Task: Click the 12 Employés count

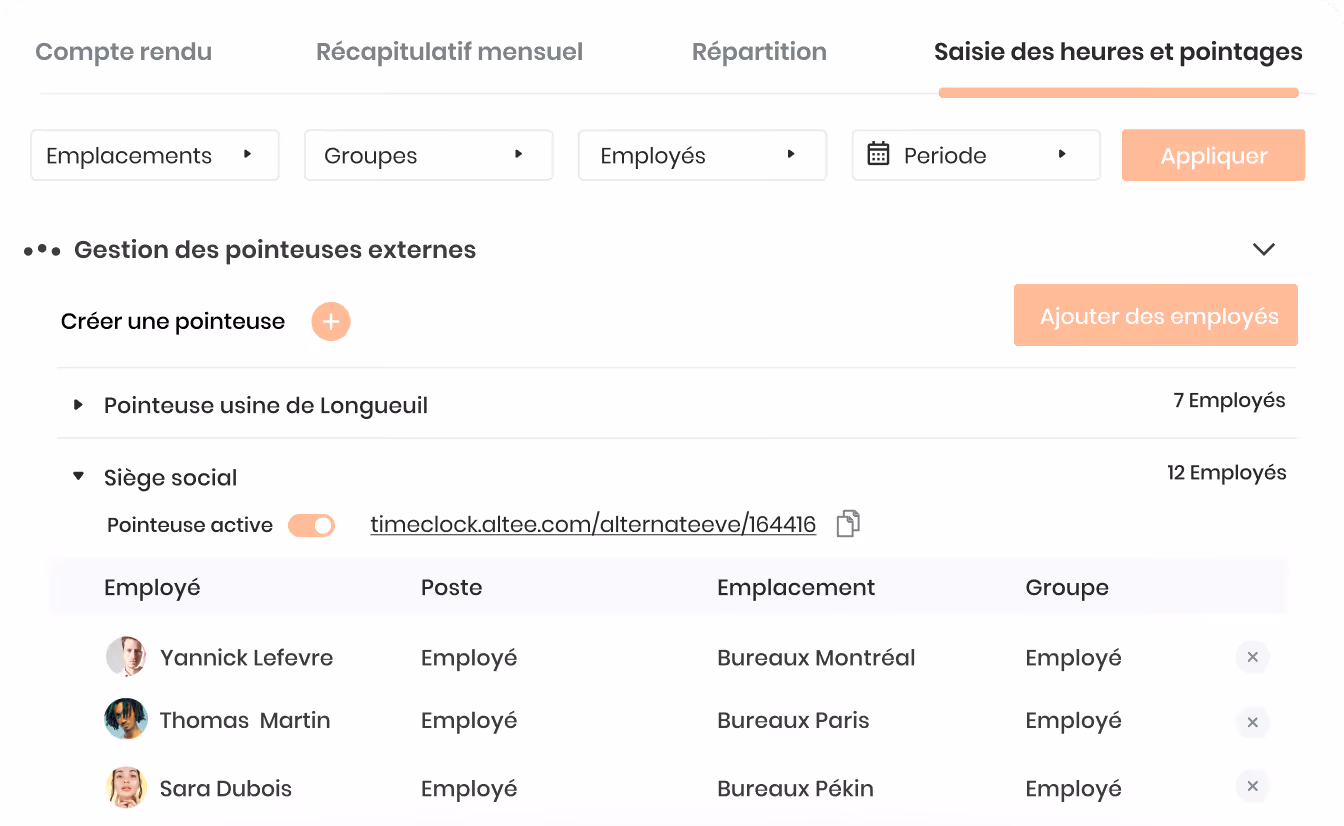Action: coord(1227,473)
